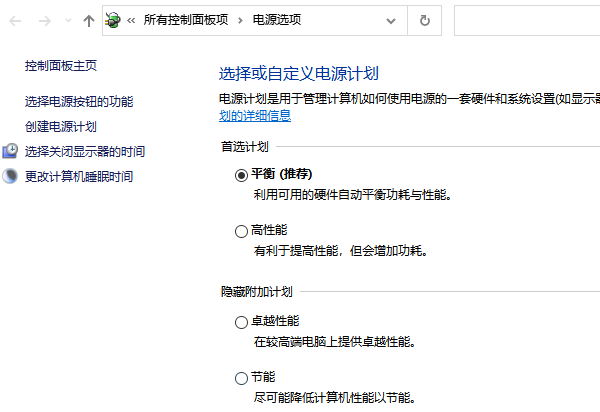This screenshot has width=600, height=412.
Task: Open 所有控制面板项 breadcrumb
Action: [186, 20]
